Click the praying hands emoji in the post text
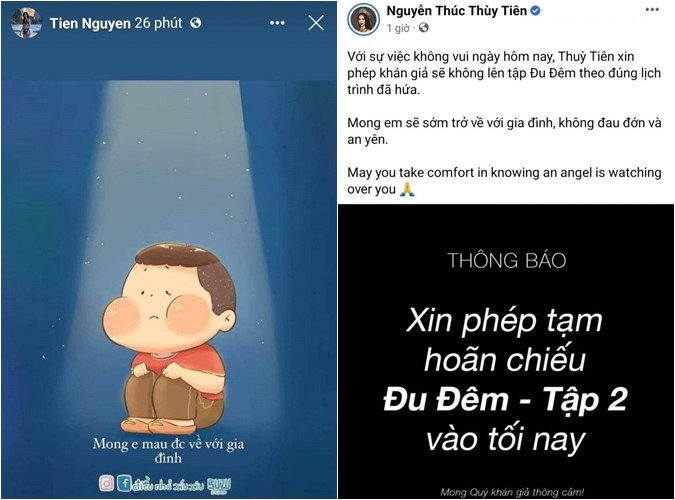 (407, 189)
